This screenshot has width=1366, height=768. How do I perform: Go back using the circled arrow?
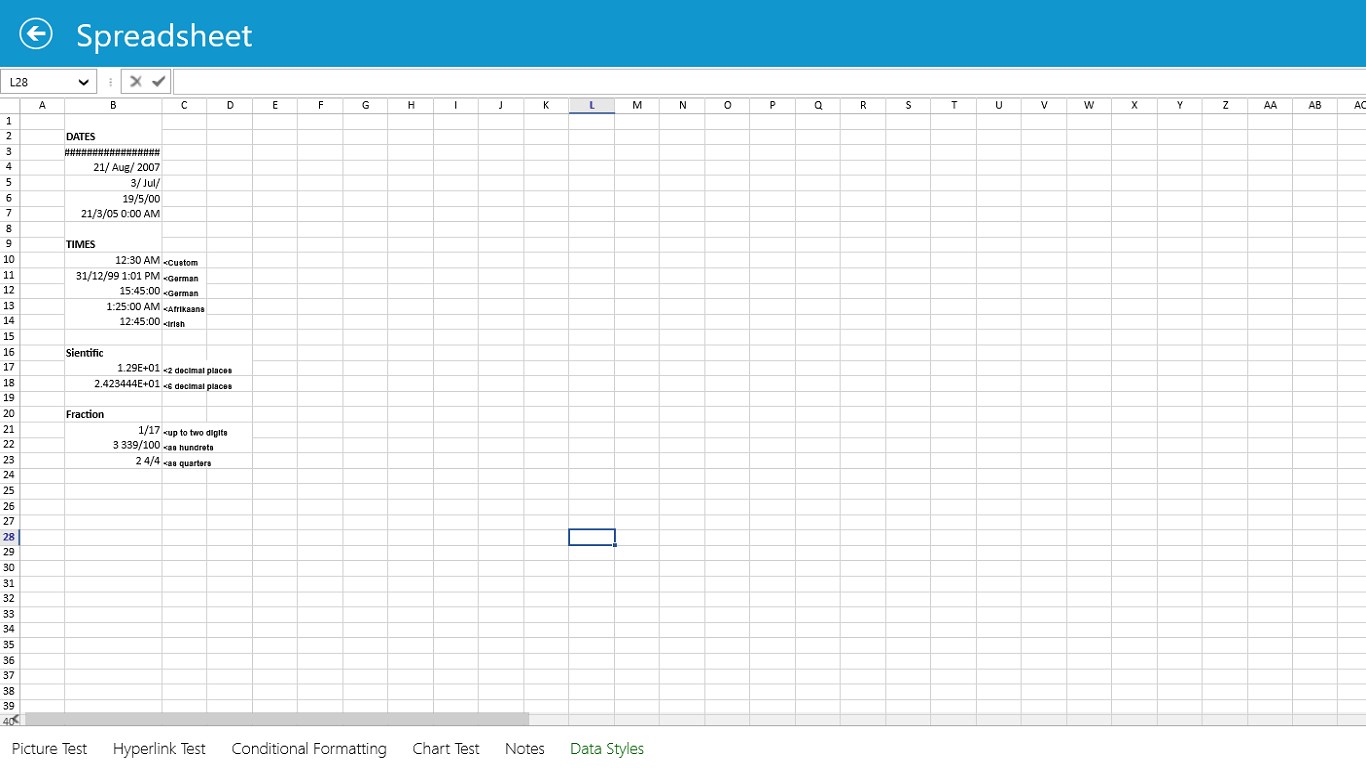point(36,34)
